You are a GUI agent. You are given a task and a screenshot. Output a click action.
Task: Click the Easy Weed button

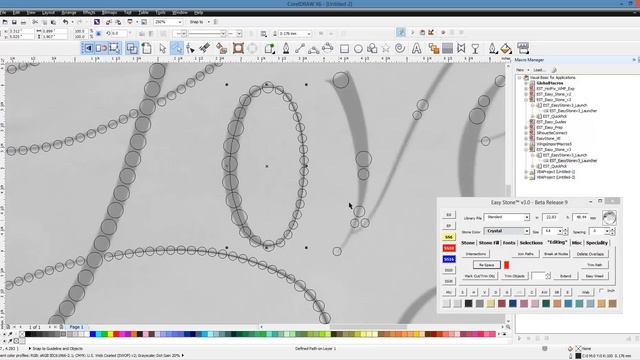(594, 276)
